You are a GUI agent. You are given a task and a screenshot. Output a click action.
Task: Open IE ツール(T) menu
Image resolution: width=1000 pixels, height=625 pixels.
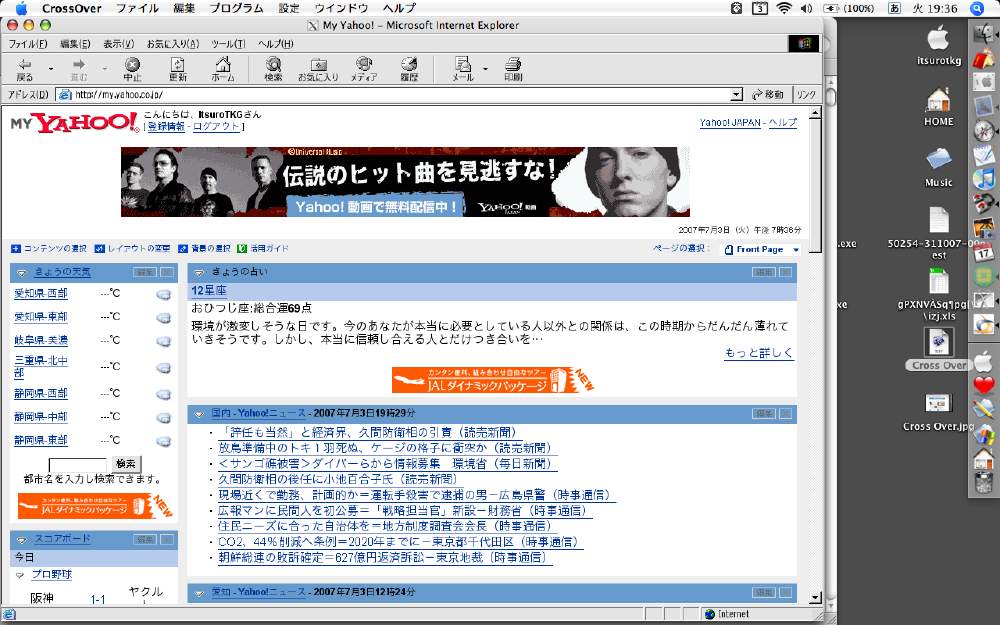tap(228, 44)
